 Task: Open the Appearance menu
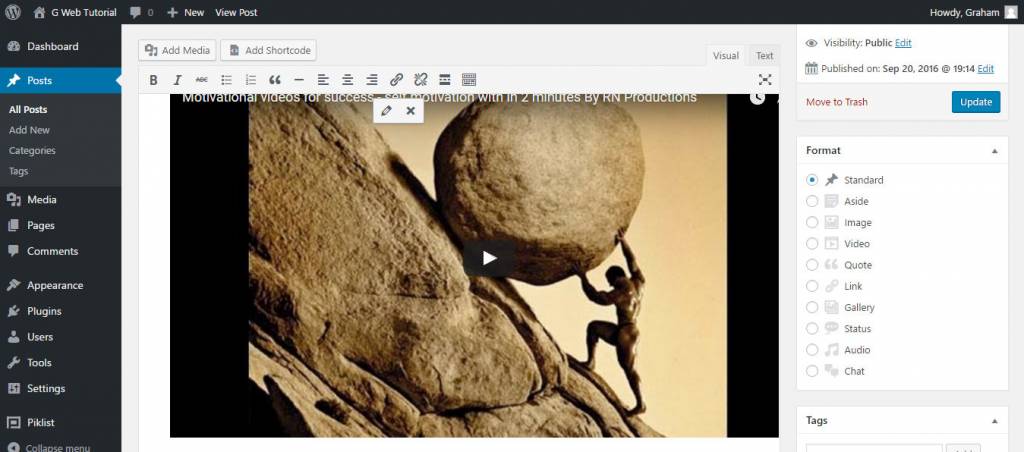click(x=60, y=285)
